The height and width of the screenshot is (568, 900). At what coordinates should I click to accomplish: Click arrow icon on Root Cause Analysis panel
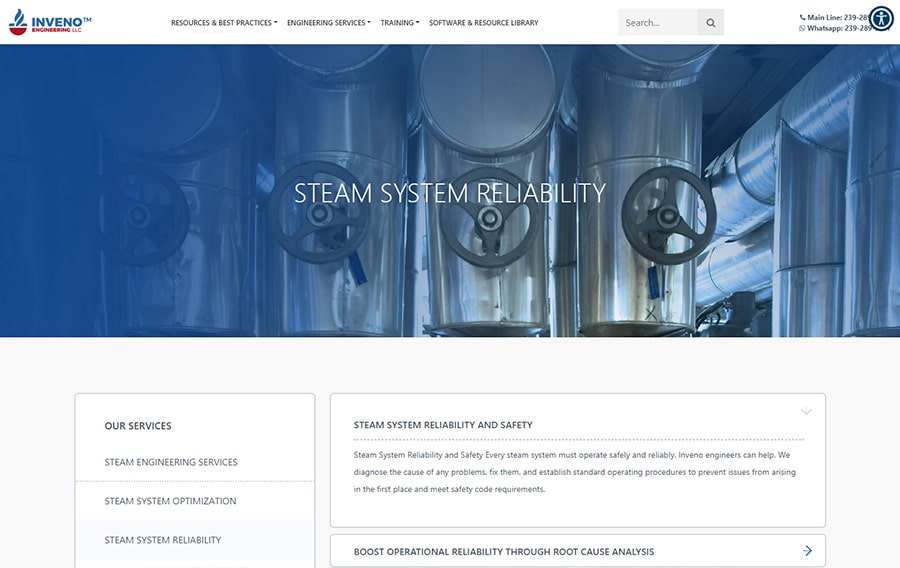click(807, 551)
